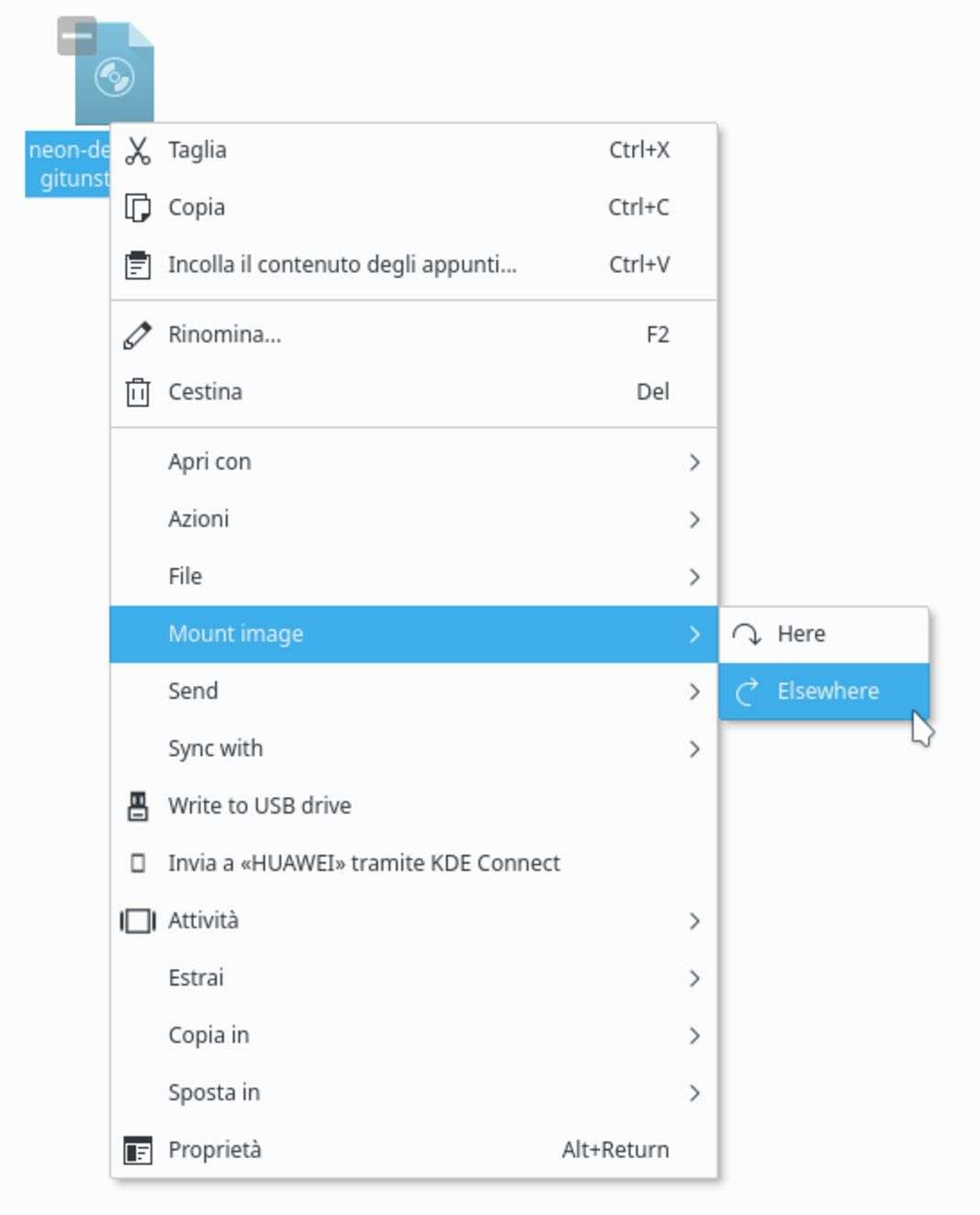Click the scissors icon for Taglia
Image resolution: width=980 pixels, height=1215 pixels.
coord(138,151)
